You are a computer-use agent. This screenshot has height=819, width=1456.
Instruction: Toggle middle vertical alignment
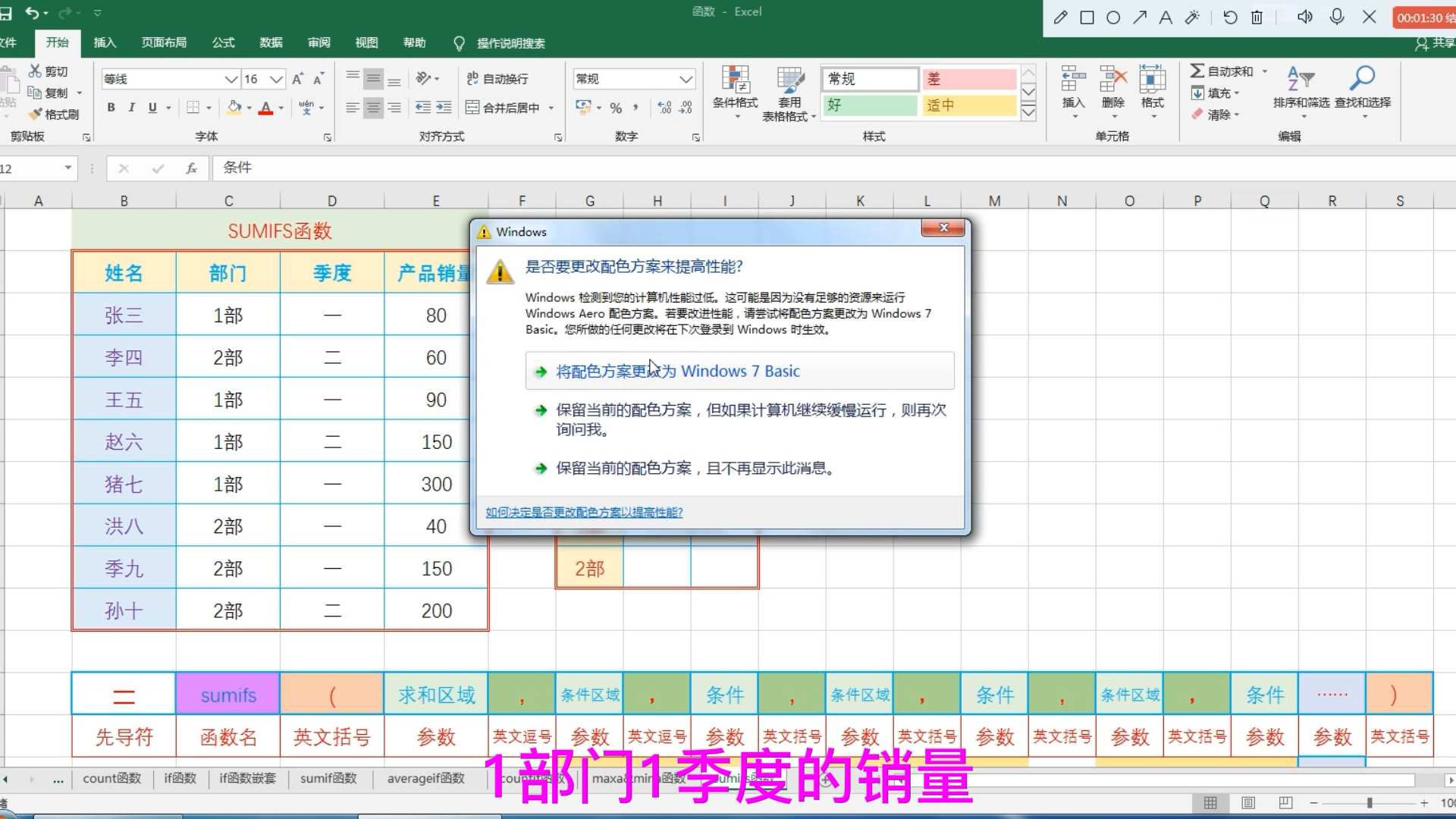click(374, 79)
